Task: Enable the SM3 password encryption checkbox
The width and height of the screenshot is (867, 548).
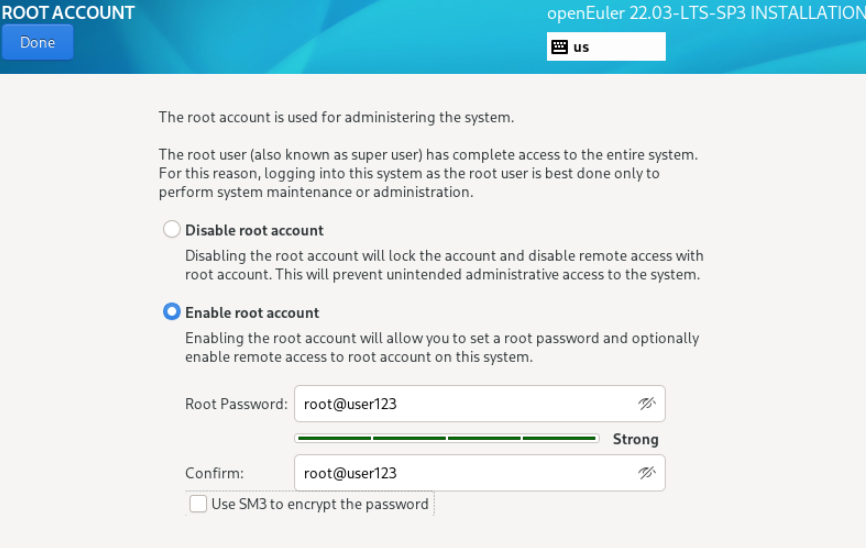Action: (x=199, y=504)
